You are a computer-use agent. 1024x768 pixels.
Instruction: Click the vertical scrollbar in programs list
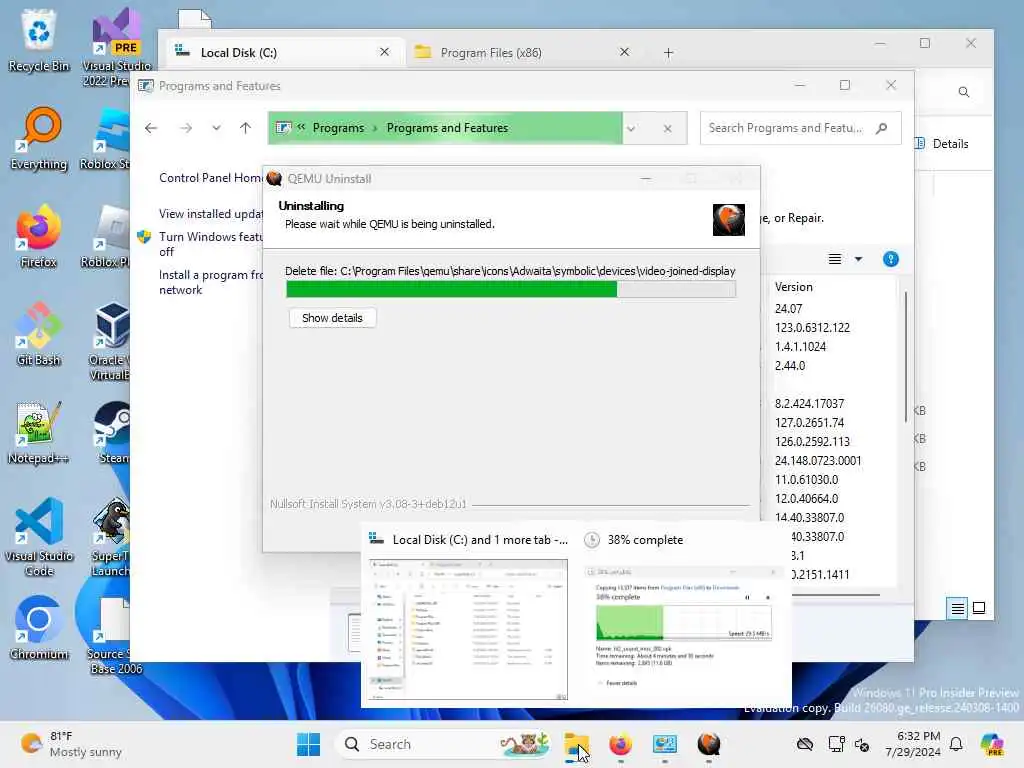[x=905, y=357]
